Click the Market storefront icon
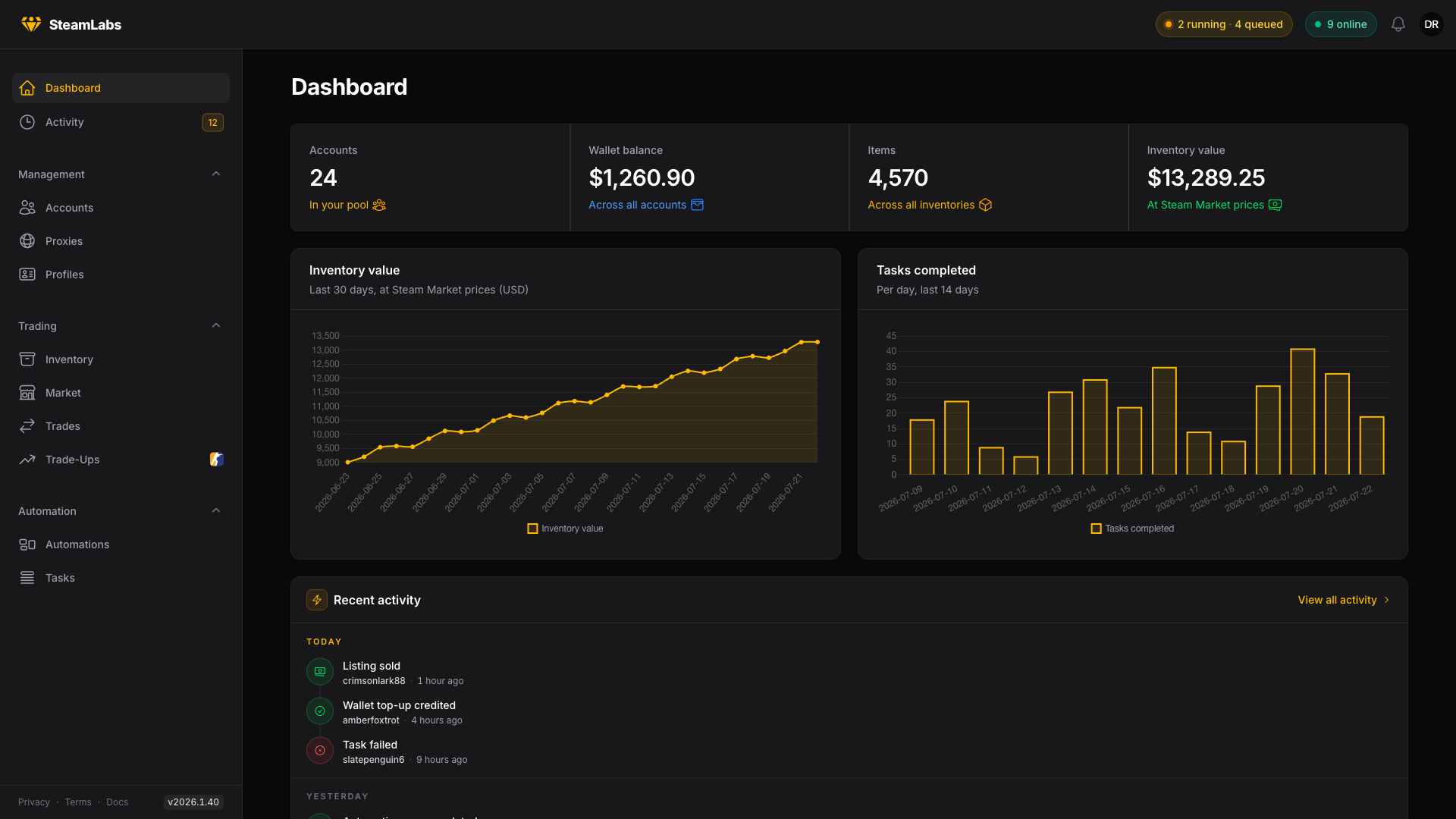This screenshot has height=819, width=1456. coord(27,393)
